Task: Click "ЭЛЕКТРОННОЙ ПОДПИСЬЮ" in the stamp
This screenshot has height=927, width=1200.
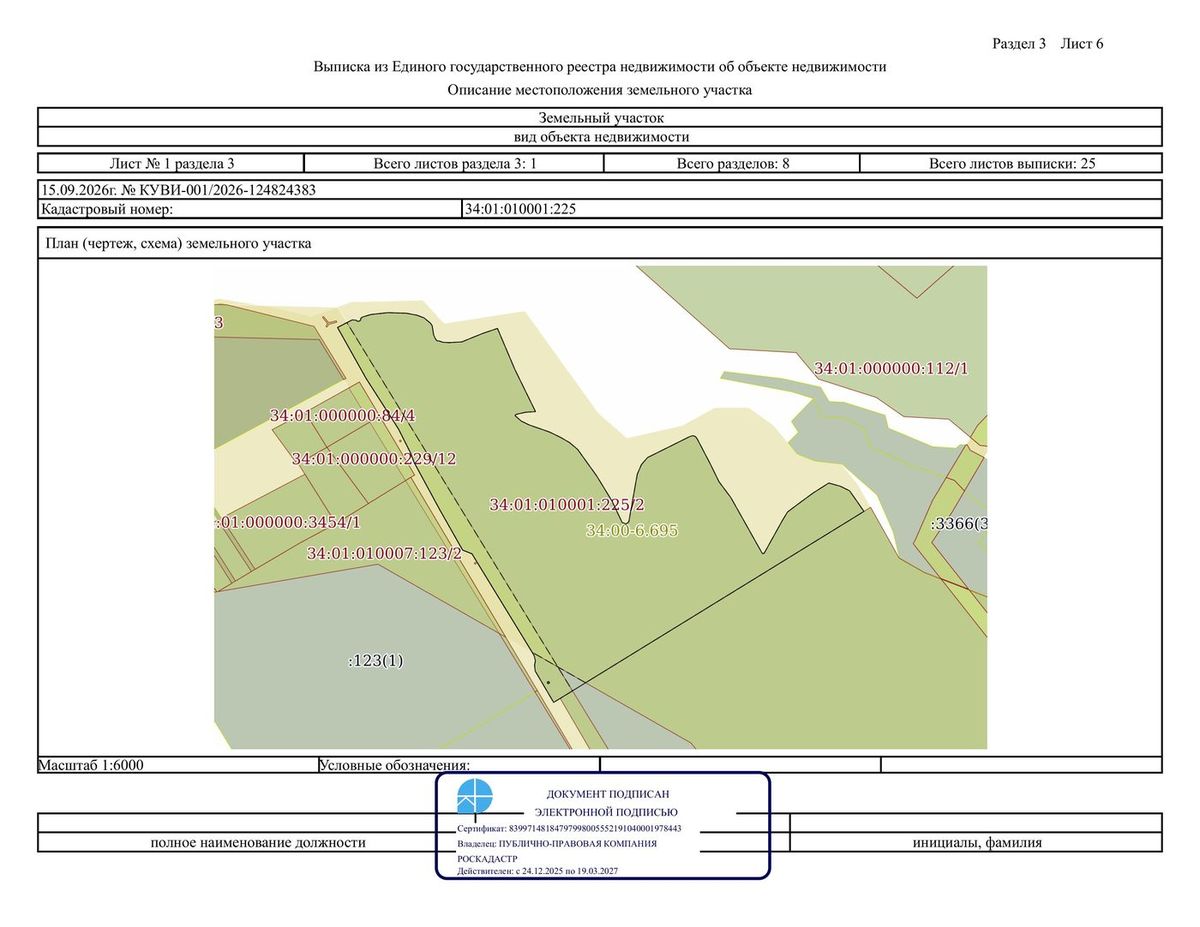Action: click(607, 812)
